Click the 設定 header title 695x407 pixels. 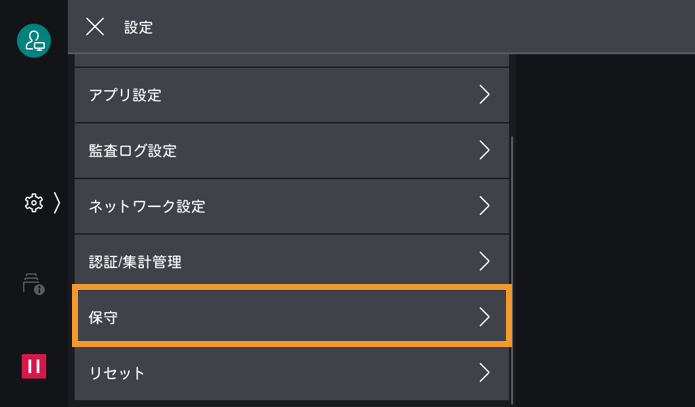click(139, 27)
